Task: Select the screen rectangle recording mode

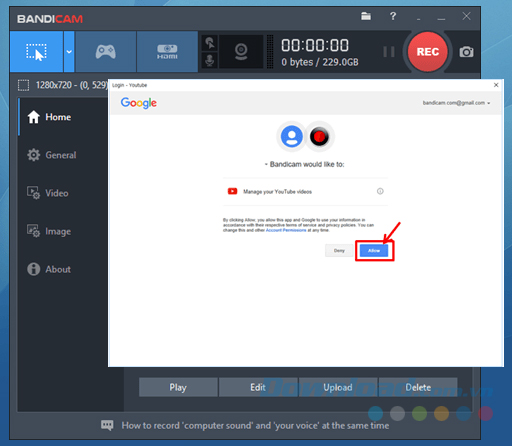Action: (x=36, y=52)
